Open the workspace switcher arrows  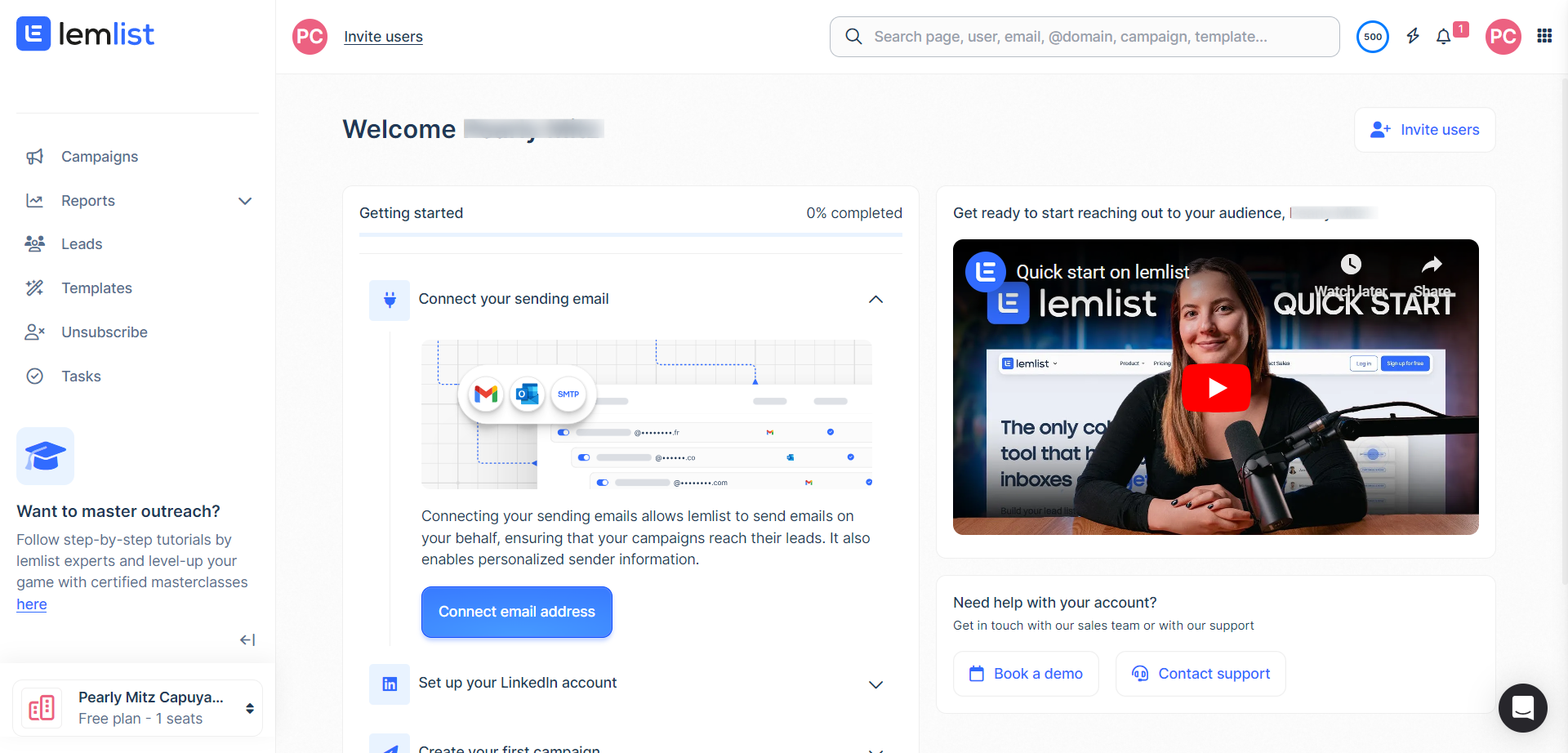point(250,708)
